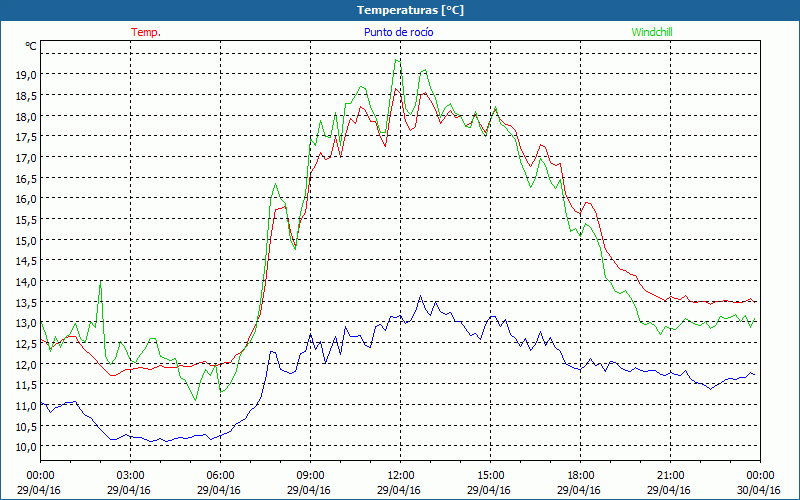The width and height of the screenshot is (800, 500).
Task: Click the 18,0 axis value
Action: [27, 116]
